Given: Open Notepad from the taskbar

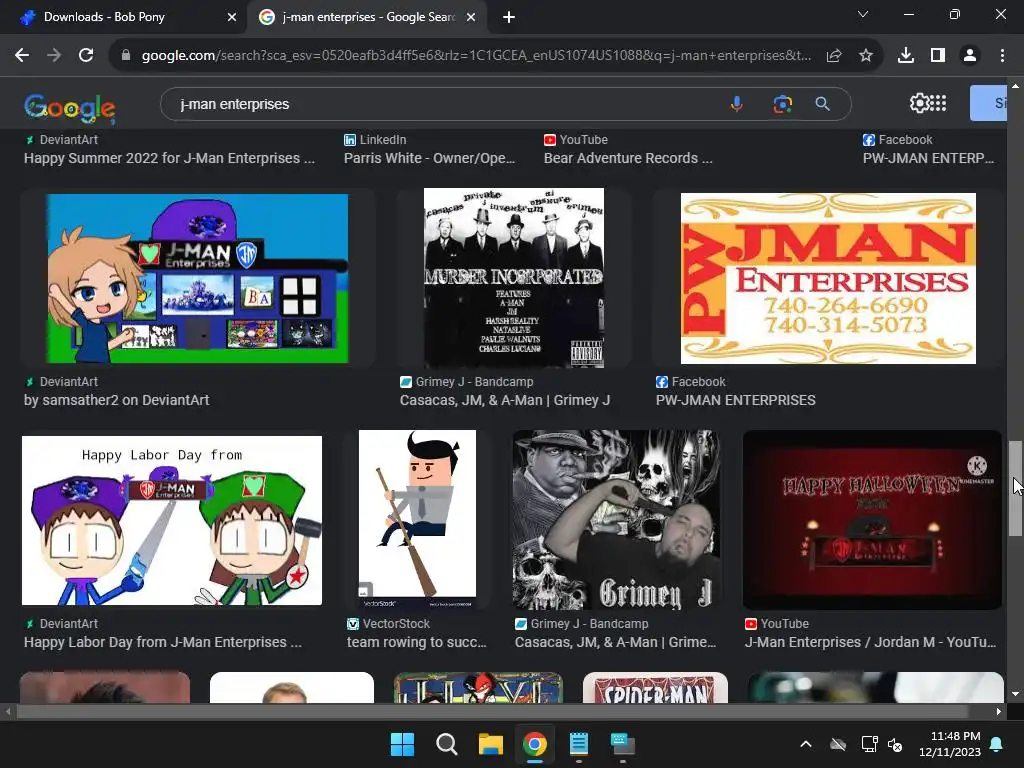Looking at the screenshot, I should tap(579, 744).
